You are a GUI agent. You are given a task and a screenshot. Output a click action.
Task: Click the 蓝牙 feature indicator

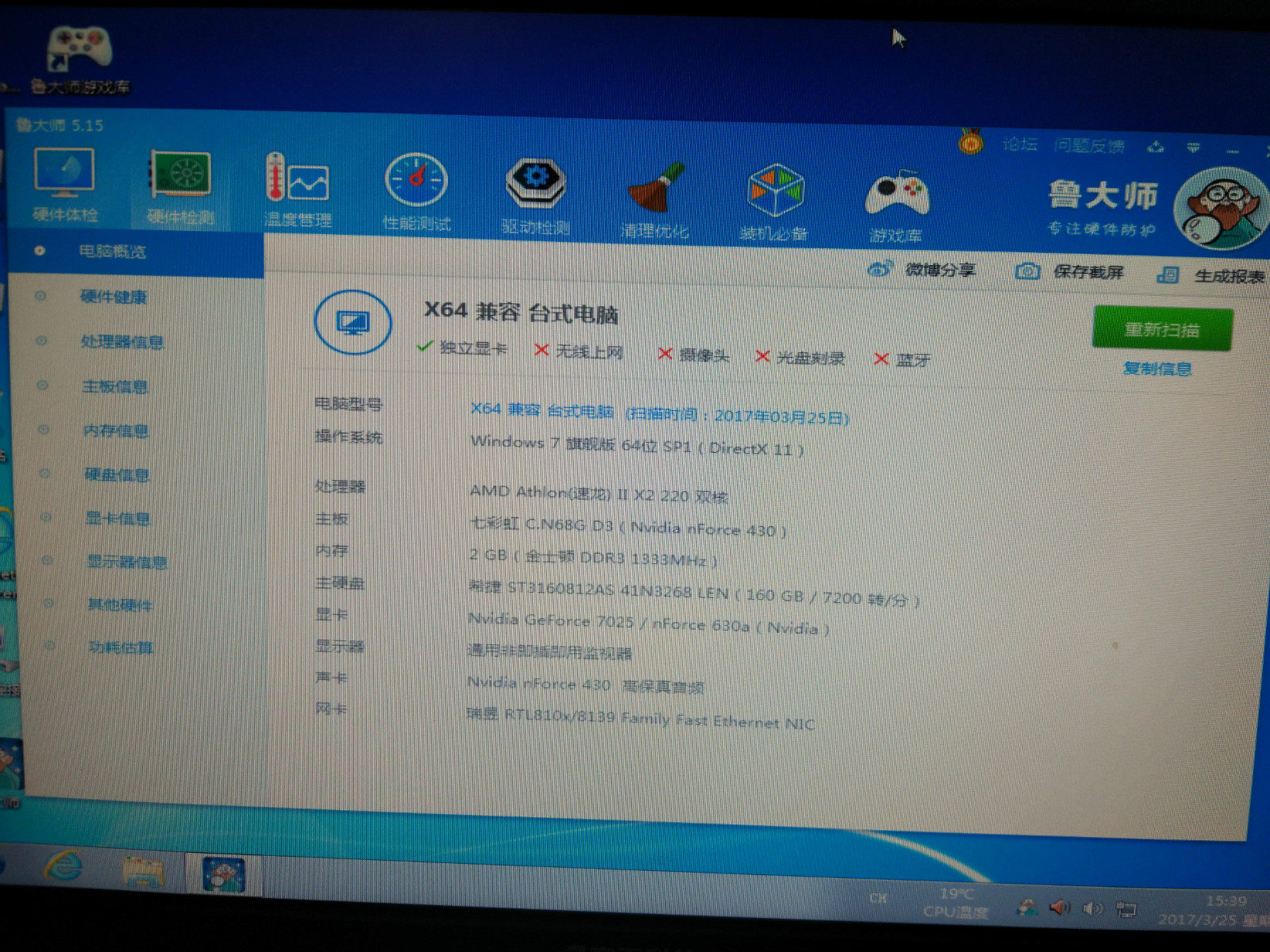tap(902, 359)
